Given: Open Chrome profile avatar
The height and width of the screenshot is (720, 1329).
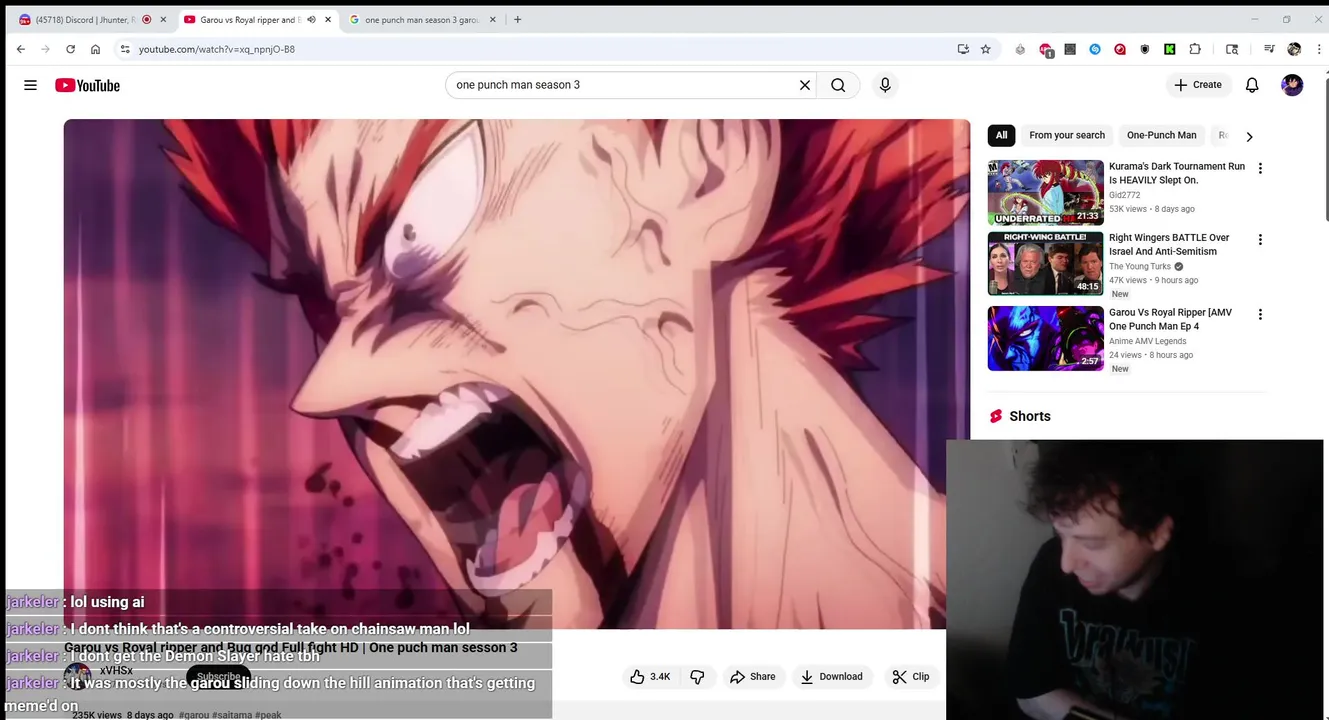Looking at the screenshot, I should 1294,49.
